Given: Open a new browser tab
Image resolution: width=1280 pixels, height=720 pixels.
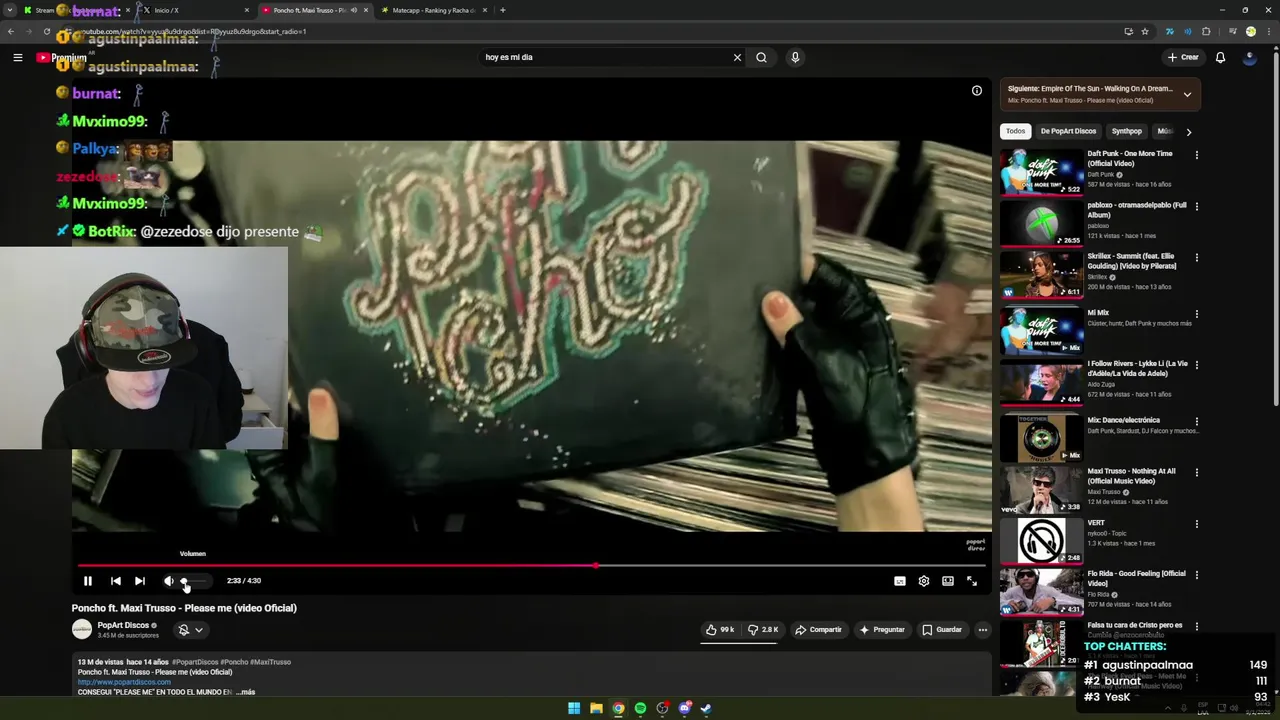Looking at the screenshot, I should pos(502,10).
